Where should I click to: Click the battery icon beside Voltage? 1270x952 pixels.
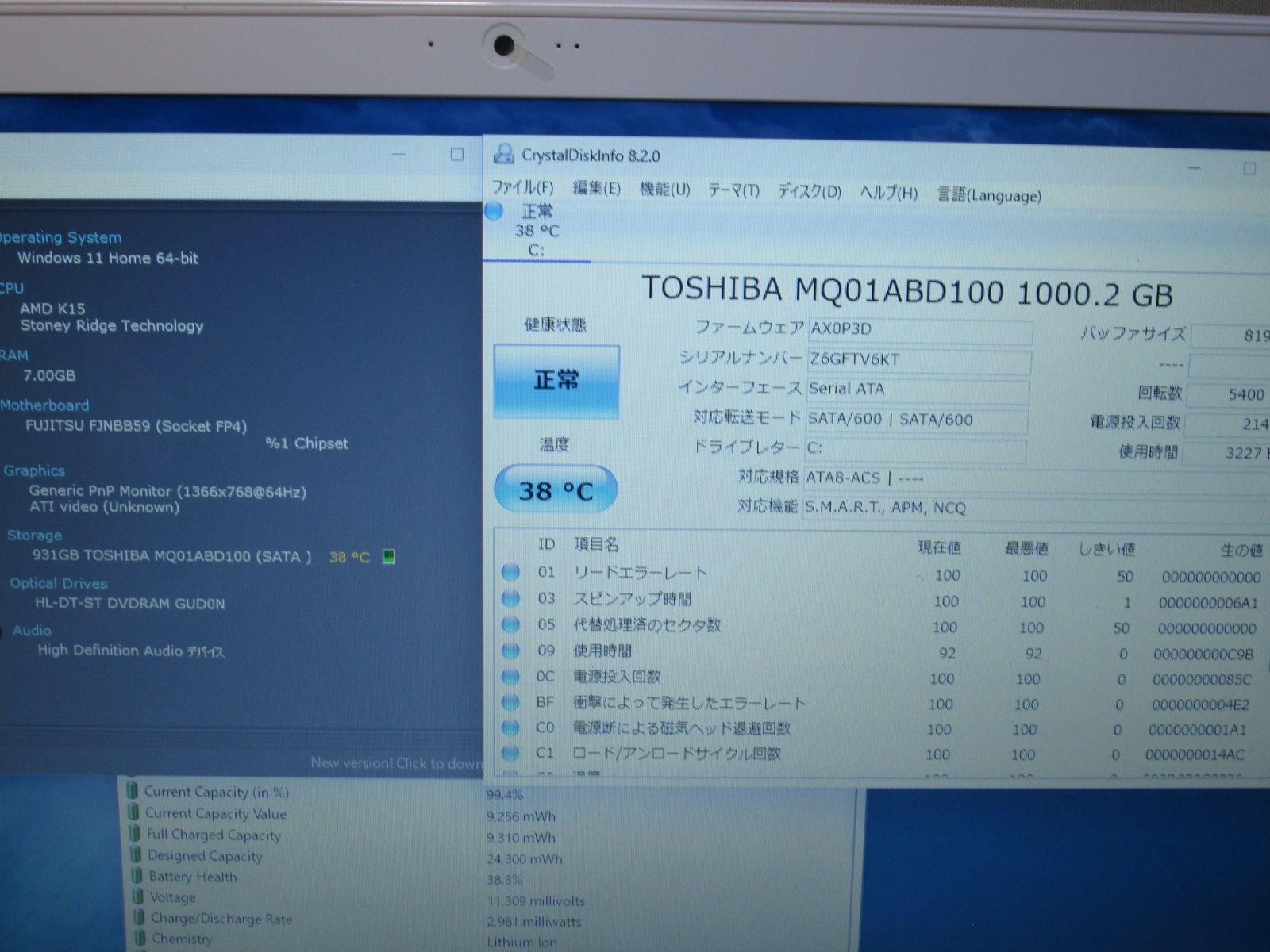[x=139, y=896]
